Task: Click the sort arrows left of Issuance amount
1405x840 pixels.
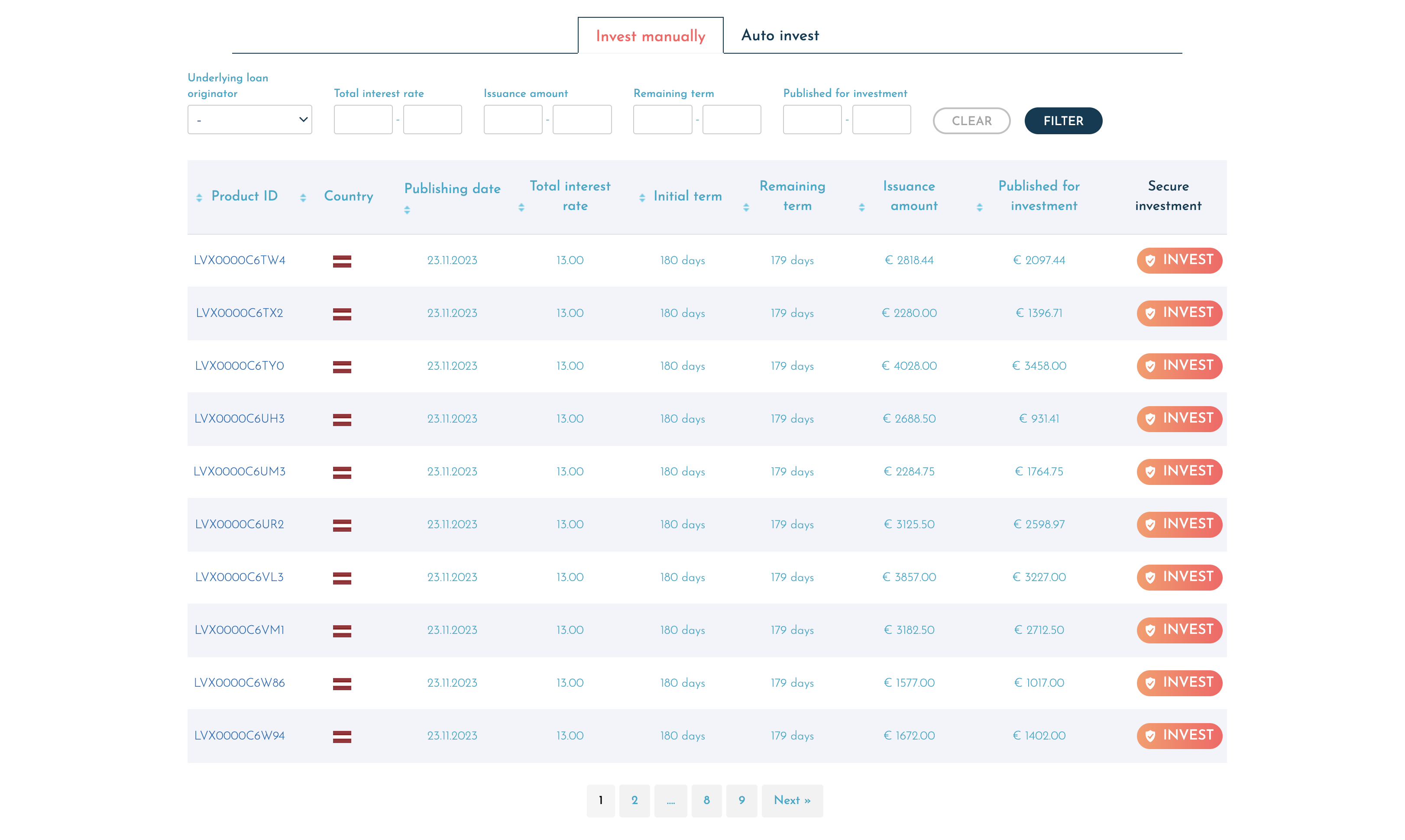Action: 861,208
